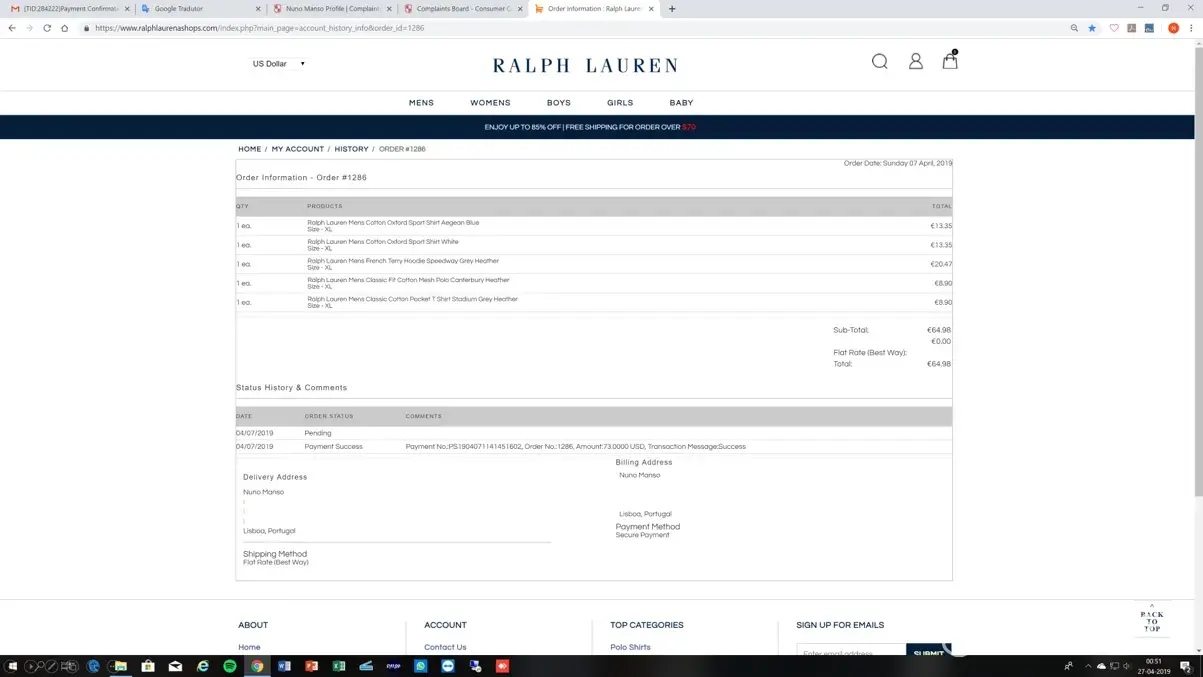This screenshot has height=677, width=1203.
Task: Open the WOMENS navigation menu
Action: coord(490,103)
